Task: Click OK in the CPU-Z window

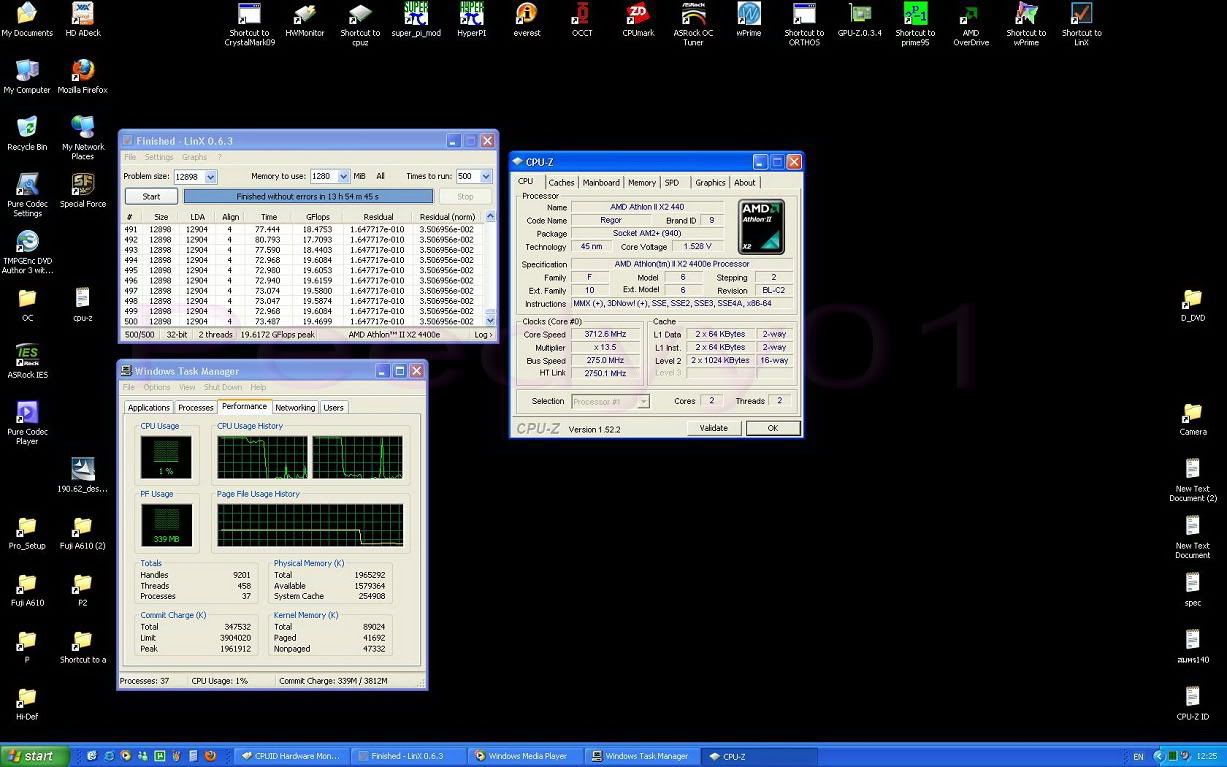Action: 773,428
